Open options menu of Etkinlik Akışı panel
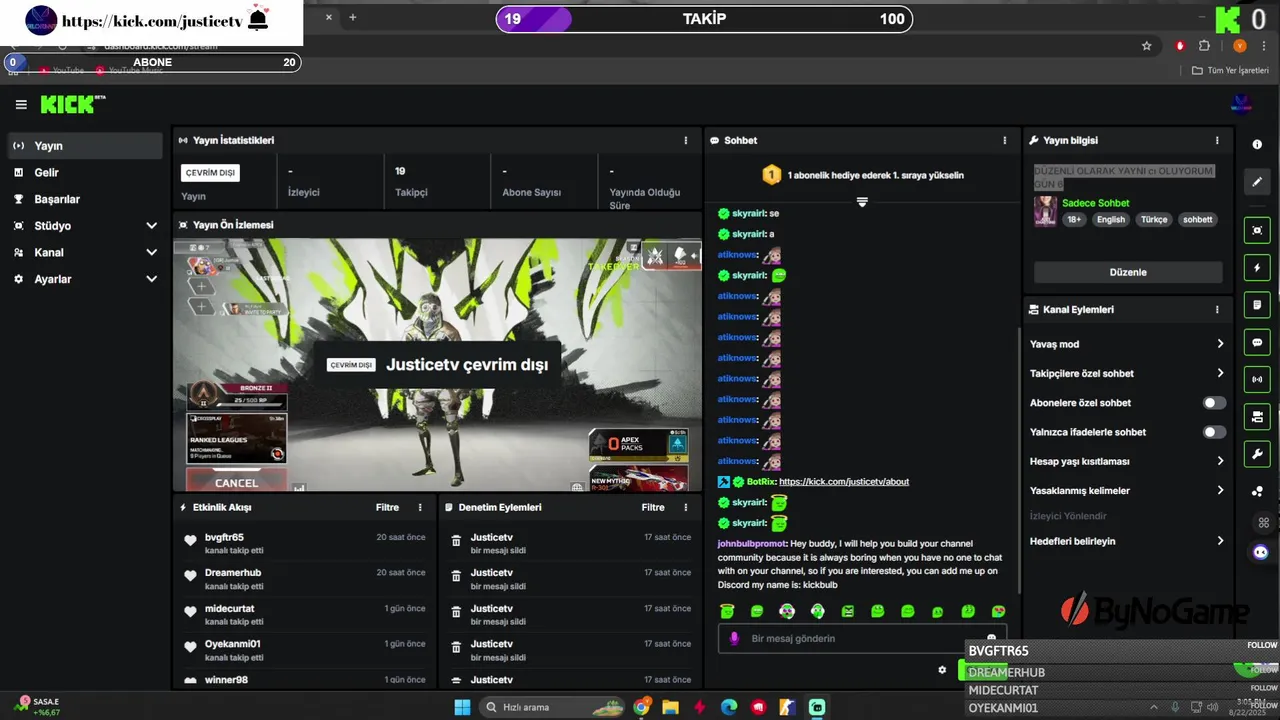Screen dimensions: 1280x720 point(420,508)
